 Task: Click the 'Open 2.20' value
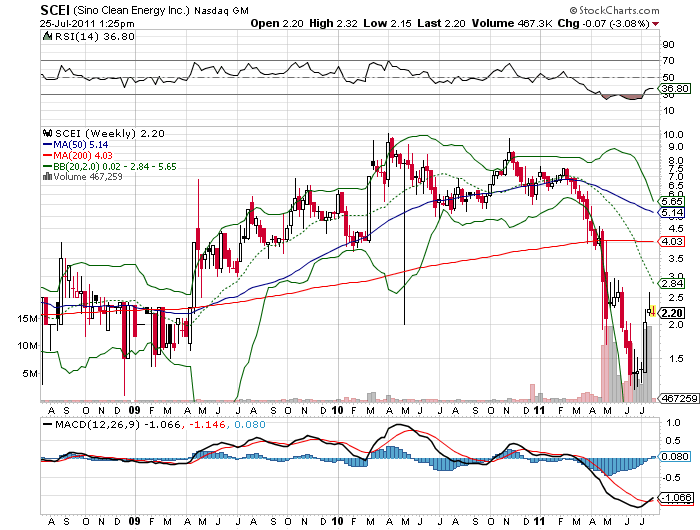(x=277, y=23)
